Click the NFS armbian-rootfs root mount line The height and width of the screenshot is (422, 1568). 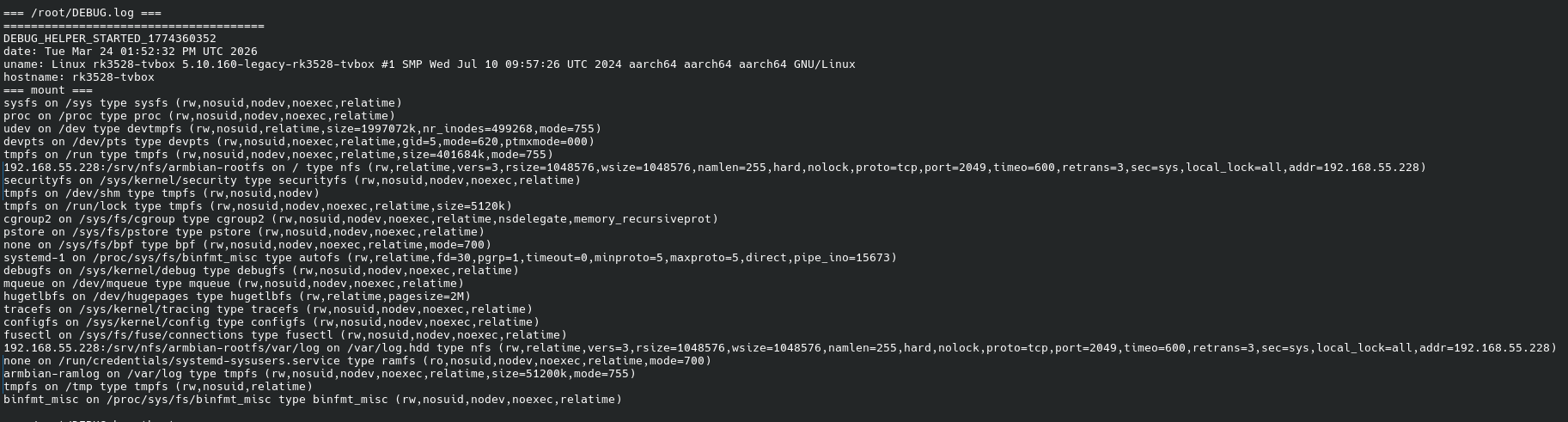[x=714, y=168]
